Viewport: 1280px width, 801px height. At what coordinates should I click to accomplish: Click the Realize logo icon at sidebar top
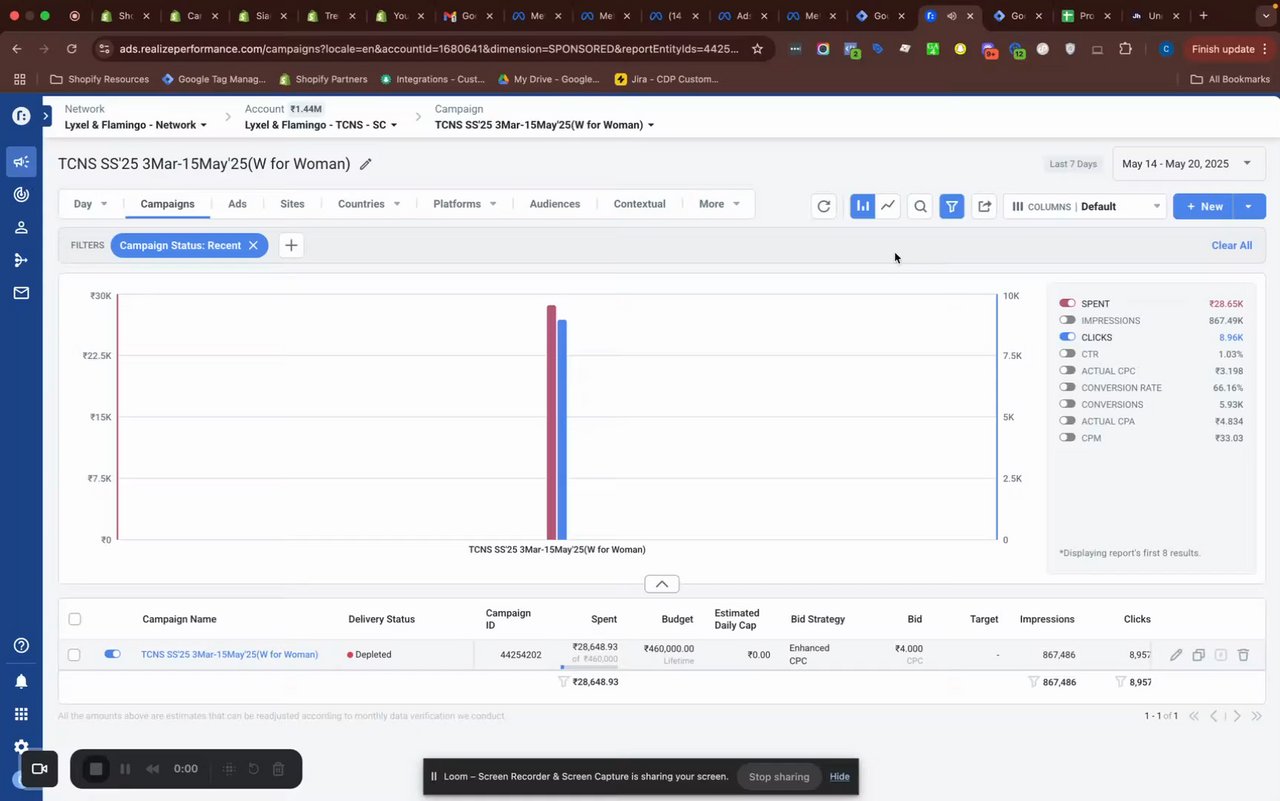(21, 116)
